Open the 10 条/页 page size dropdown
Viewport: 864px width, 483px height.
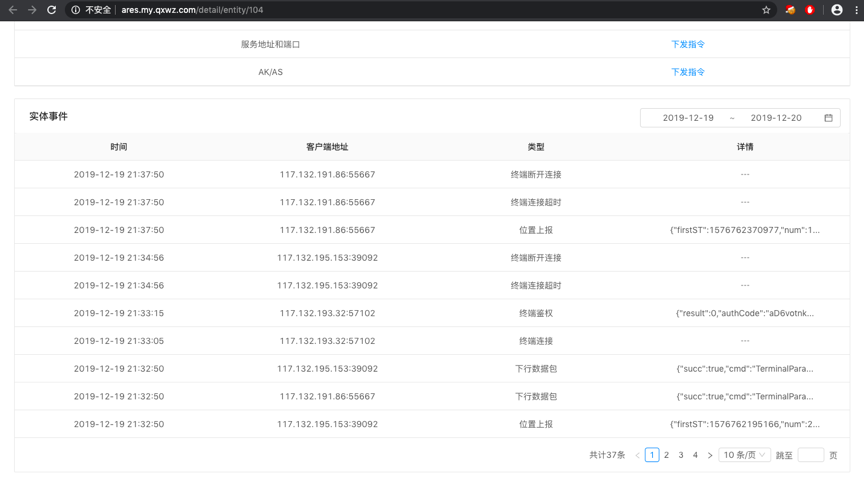point(744,455)
